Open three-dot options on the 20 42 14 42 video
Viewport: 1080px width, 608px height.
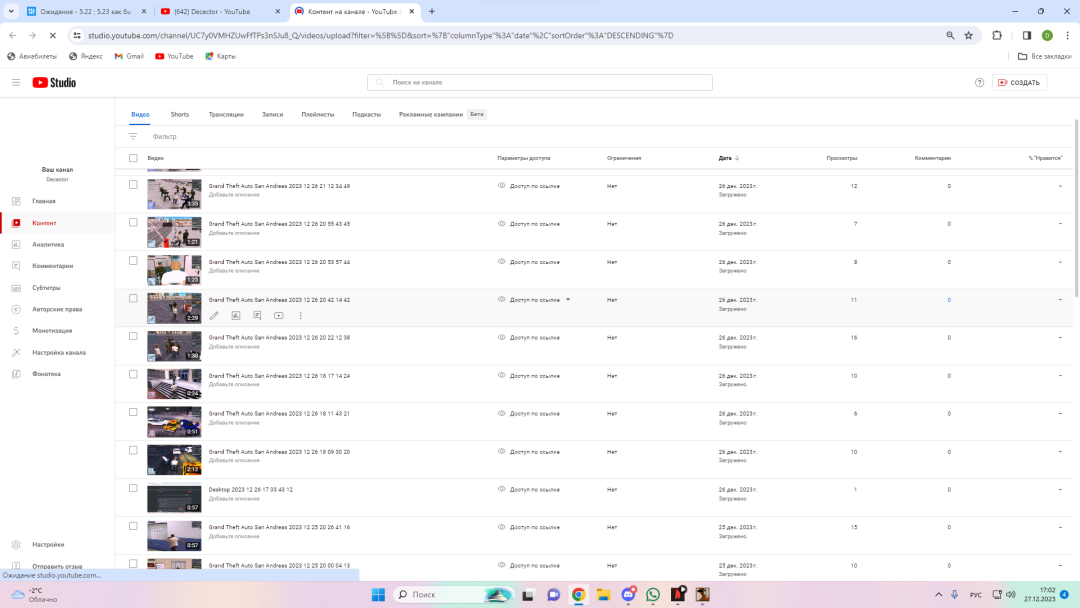coord(300,315)
